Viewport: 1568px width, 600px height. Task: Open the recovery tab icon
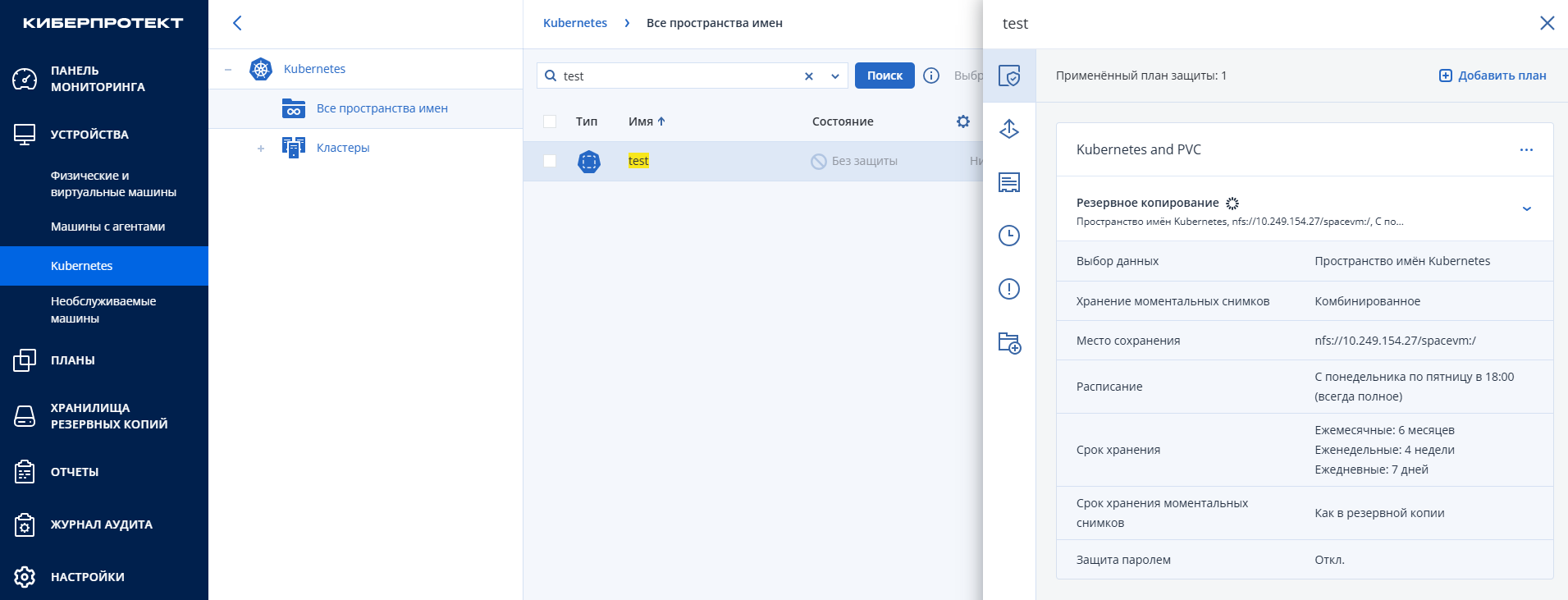1009,129
